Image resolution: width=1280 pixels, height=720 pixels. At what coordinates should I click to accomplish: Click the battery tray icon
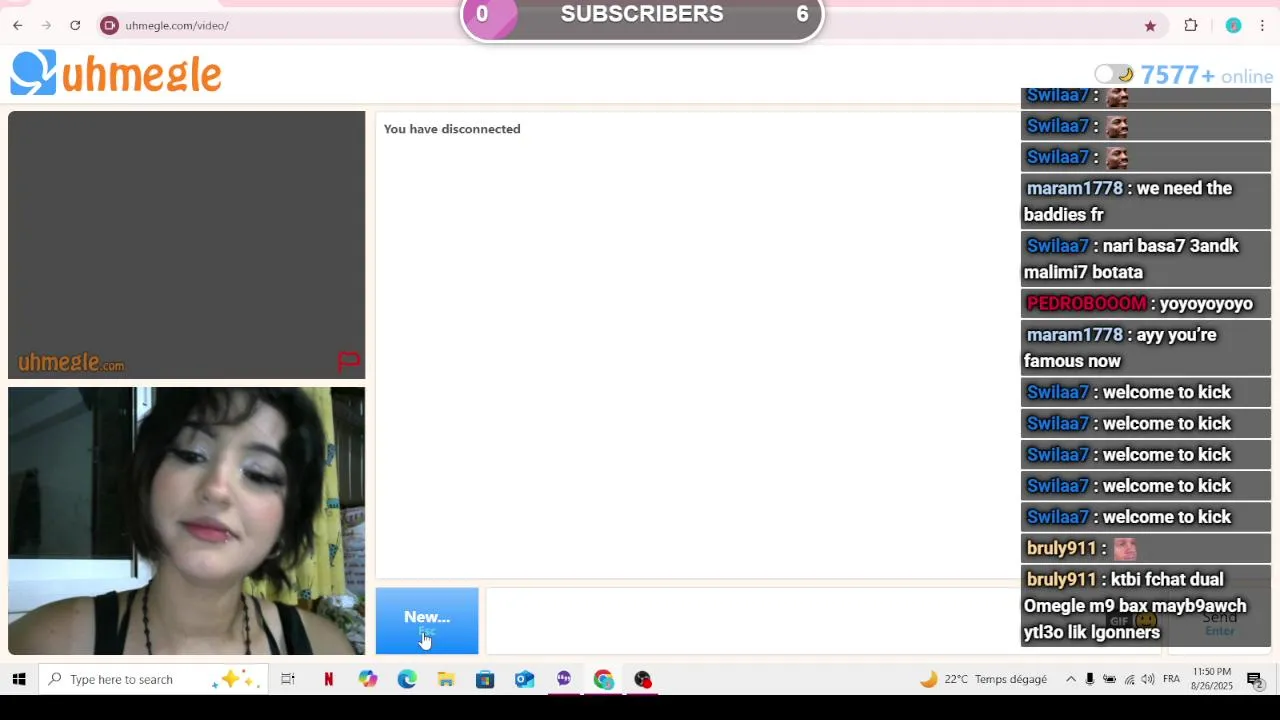pos(1109,679)
